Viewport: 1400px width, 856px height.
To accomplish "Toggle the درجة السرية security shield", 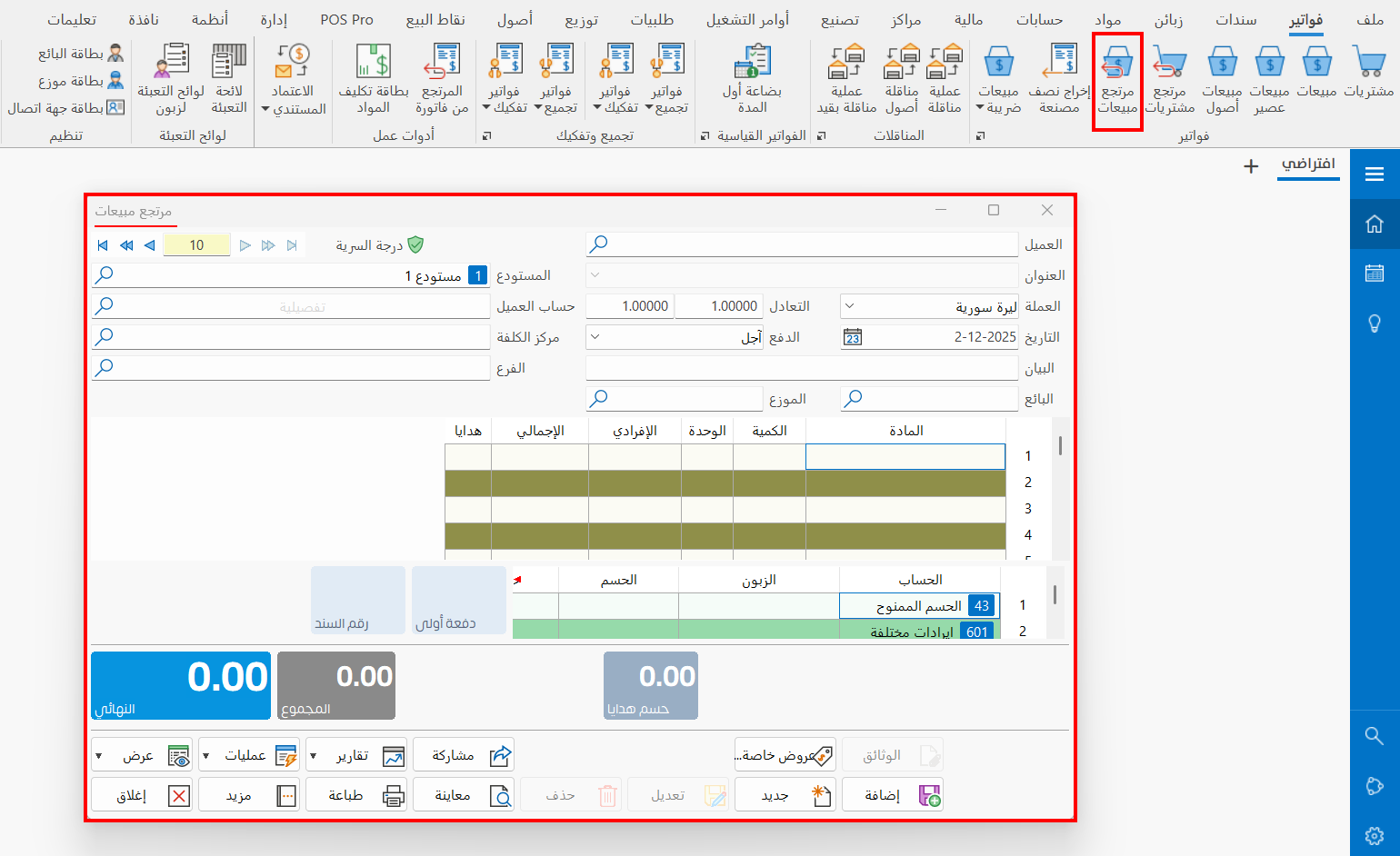I will pos(415,245).
